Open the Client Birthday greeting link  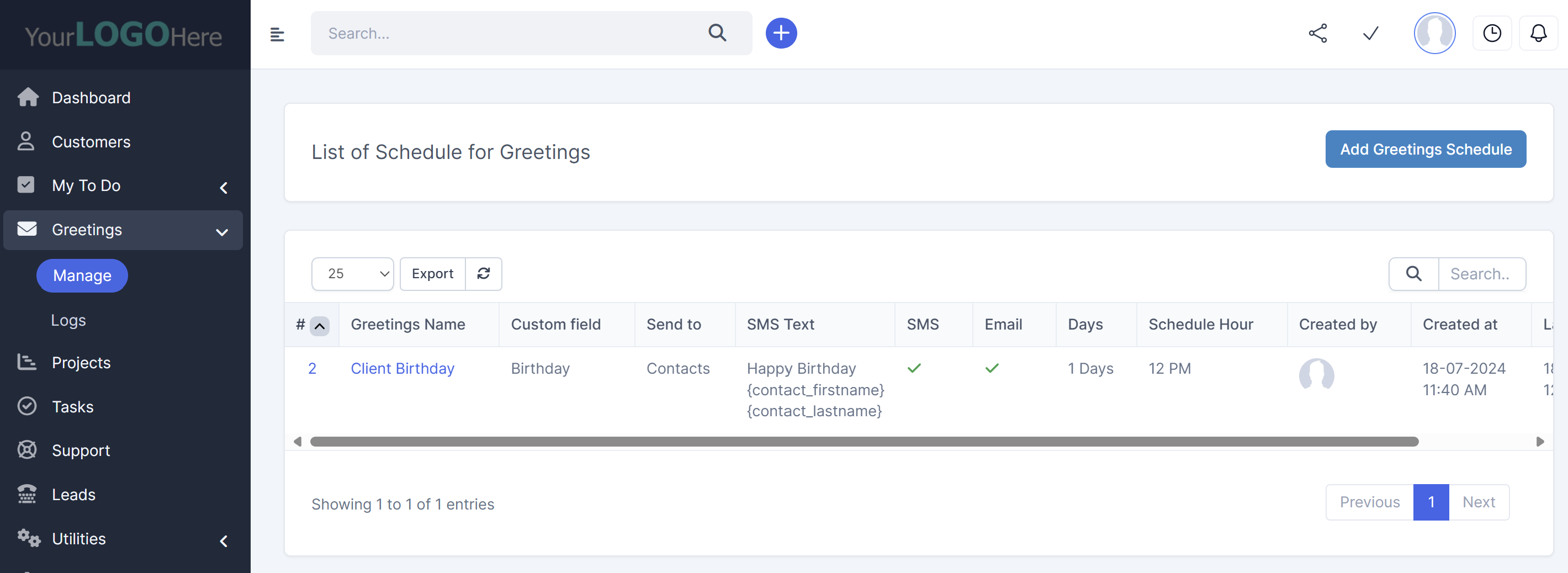tap(402, 368)
